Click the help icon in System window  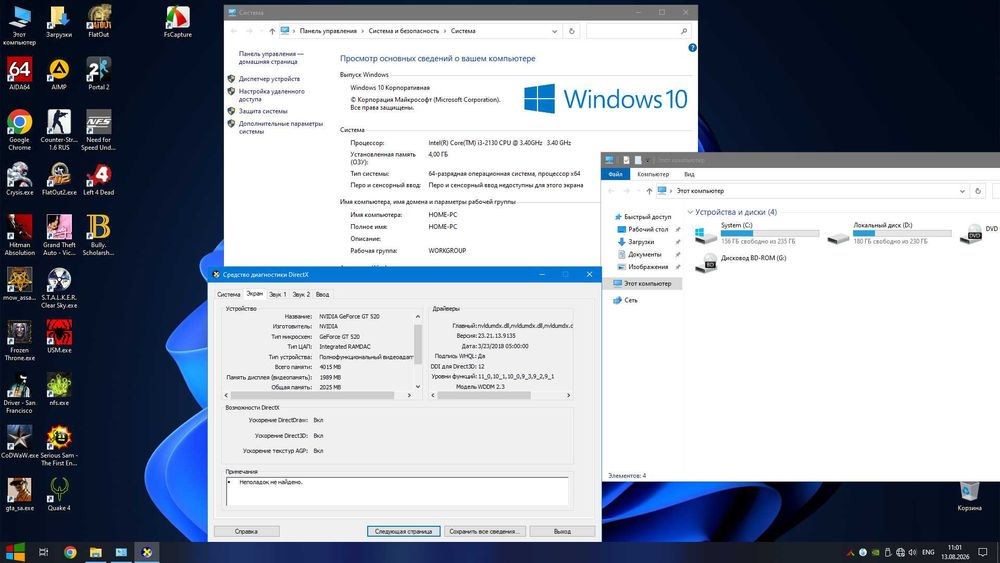(x=693, y=48)
